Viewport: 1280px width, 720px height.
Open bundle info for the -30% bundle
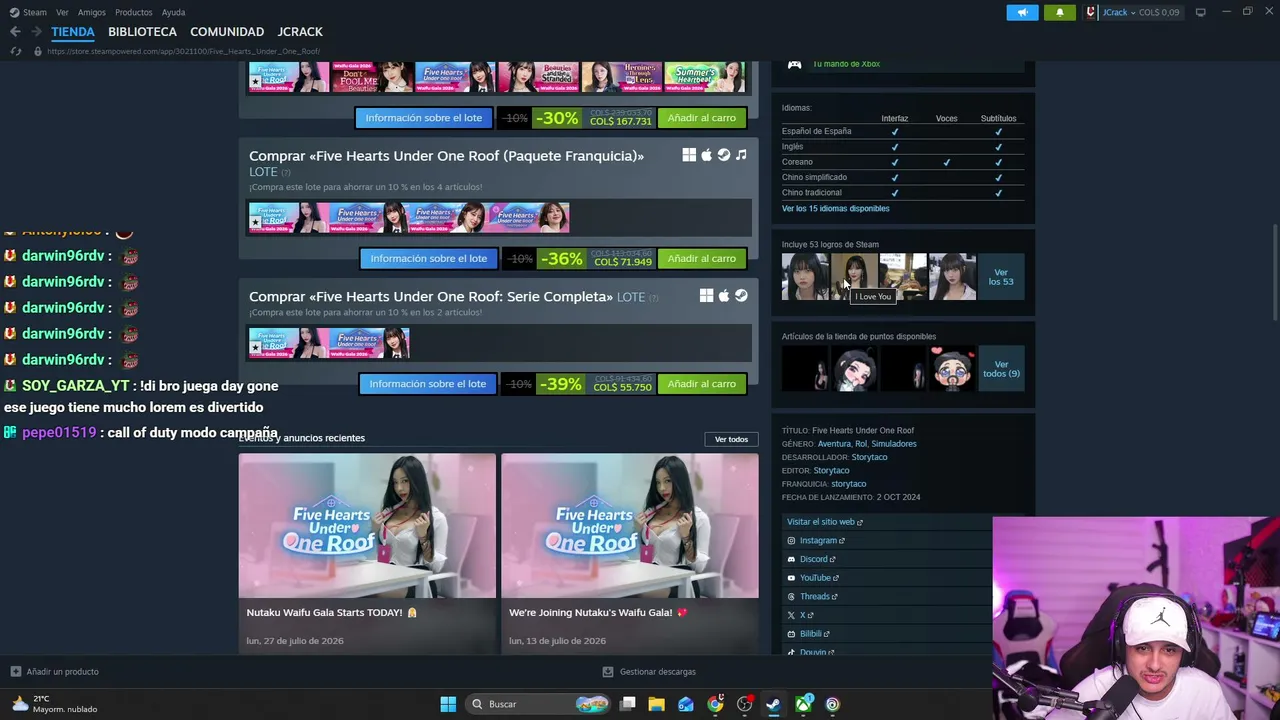click(x=423, y=118)
